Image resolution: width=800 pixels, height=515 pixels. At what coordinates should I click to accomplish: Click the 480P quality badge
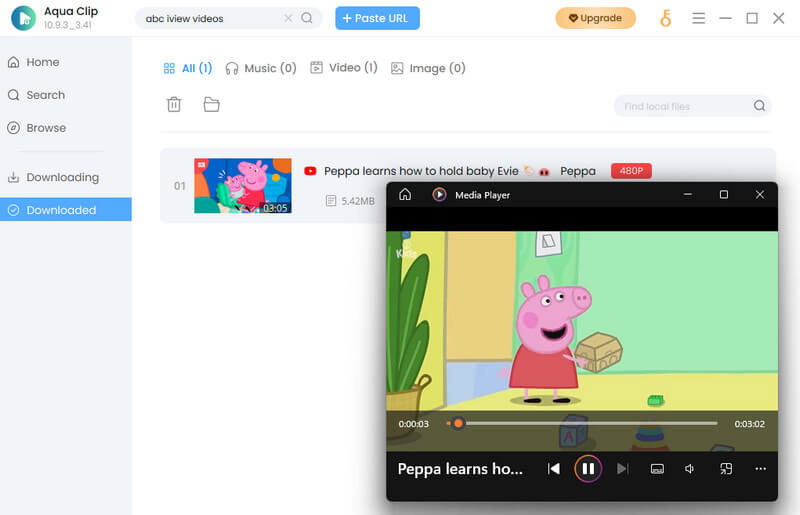(x=631, y=171)
